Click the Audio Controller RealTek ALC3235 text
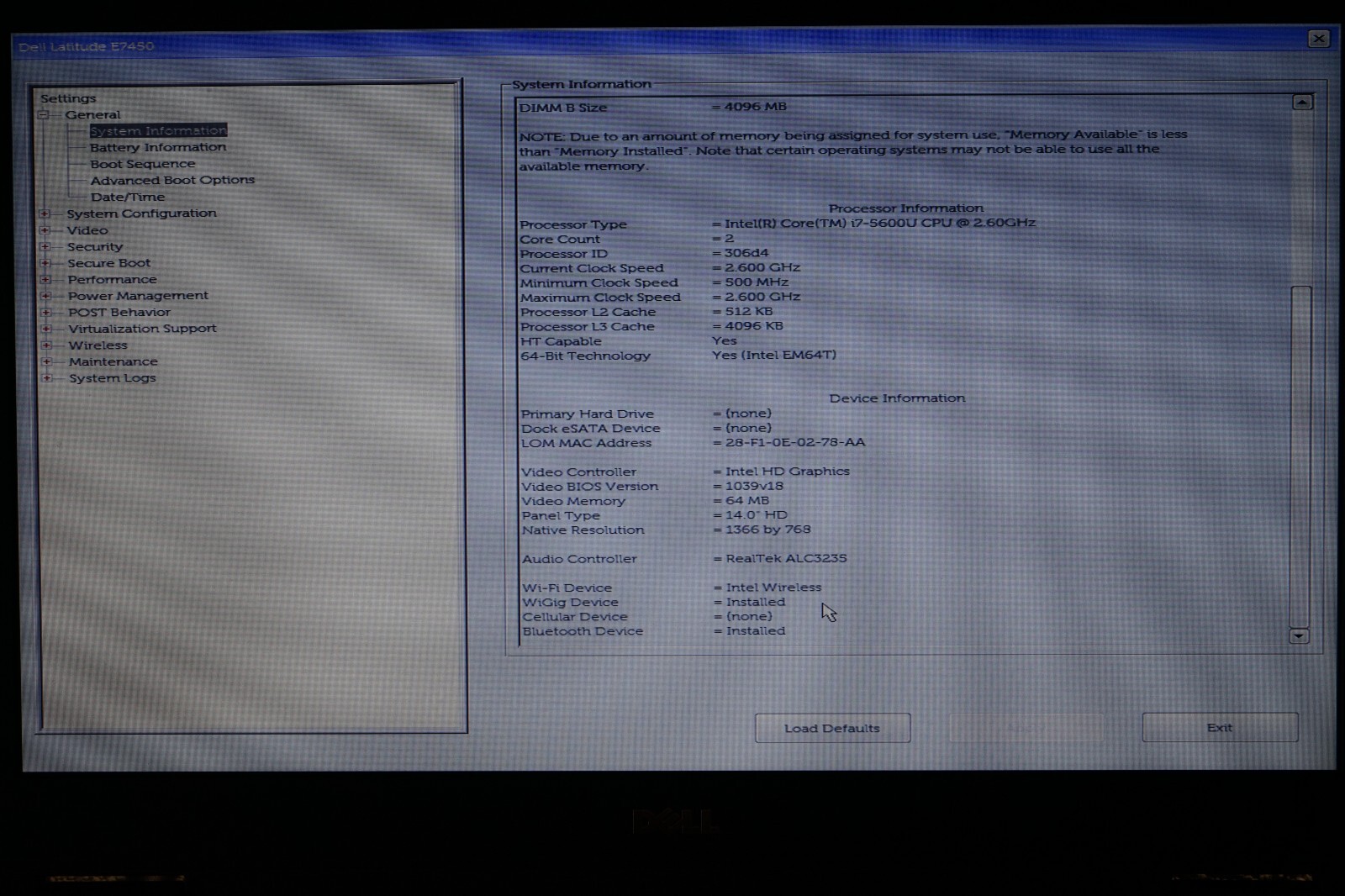1345x896 pixels. click(787, 558)
